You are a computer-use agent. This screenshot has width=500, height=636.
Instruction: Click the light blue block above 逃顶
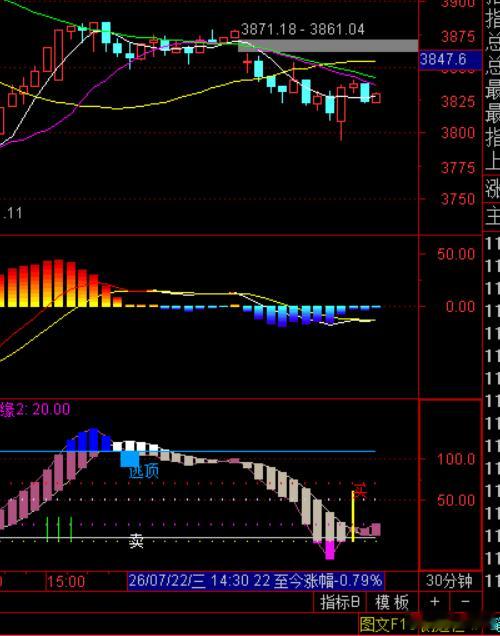tap(130, 459)
